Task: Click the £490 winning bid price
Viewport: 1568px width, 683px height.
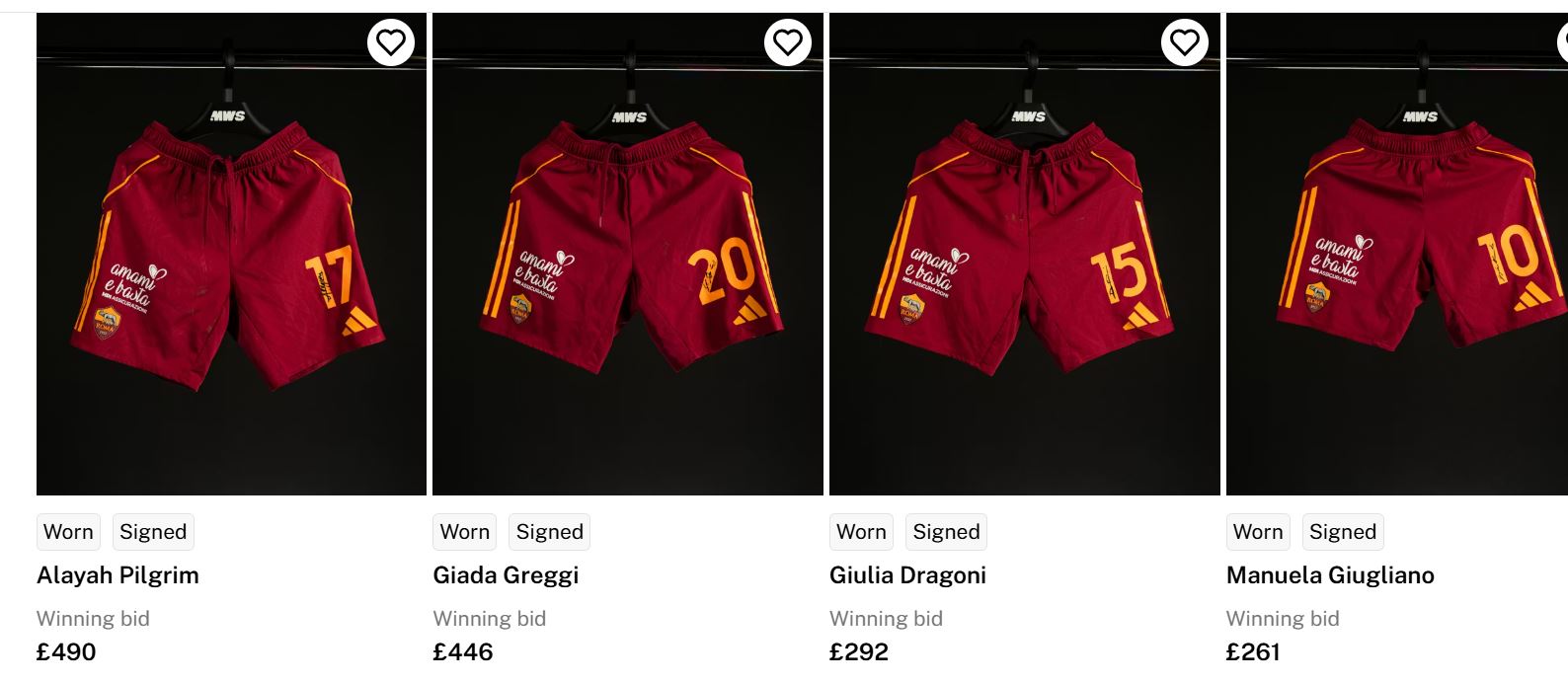Action: pos(66,652)
